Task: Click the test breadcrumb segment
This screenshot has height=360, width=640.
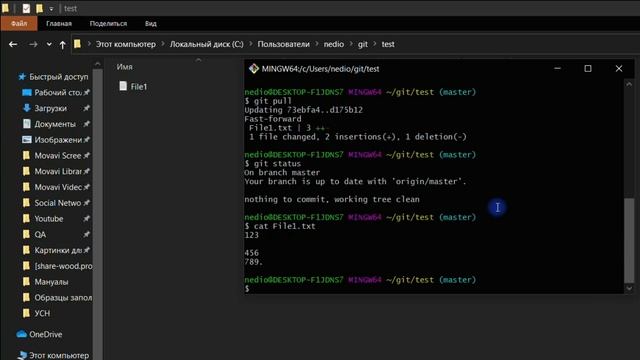Action: point(388,44)
